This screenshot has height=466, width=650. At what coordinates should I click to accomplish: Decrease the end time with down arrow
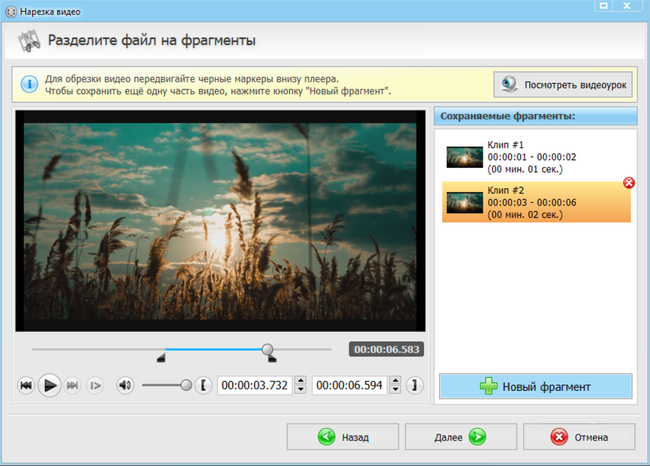(396, 390)
